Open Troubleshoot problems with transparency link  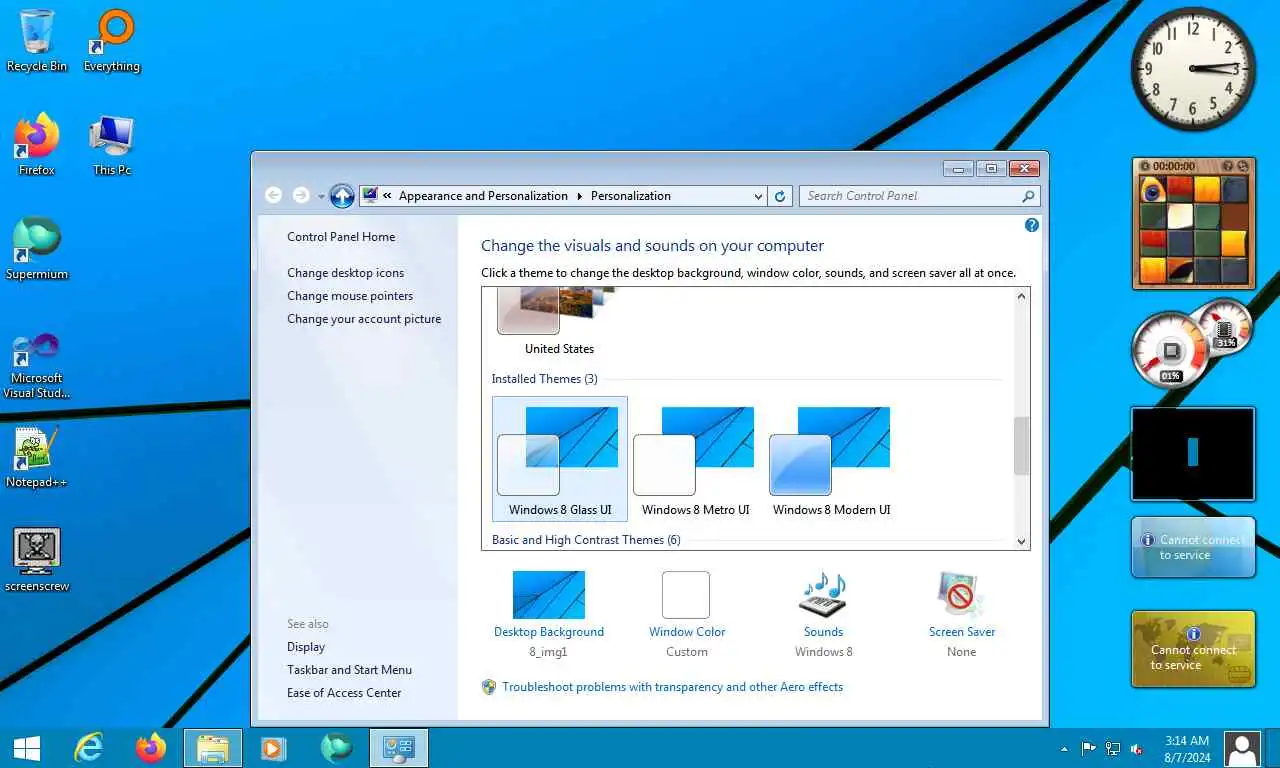point(672,687)
